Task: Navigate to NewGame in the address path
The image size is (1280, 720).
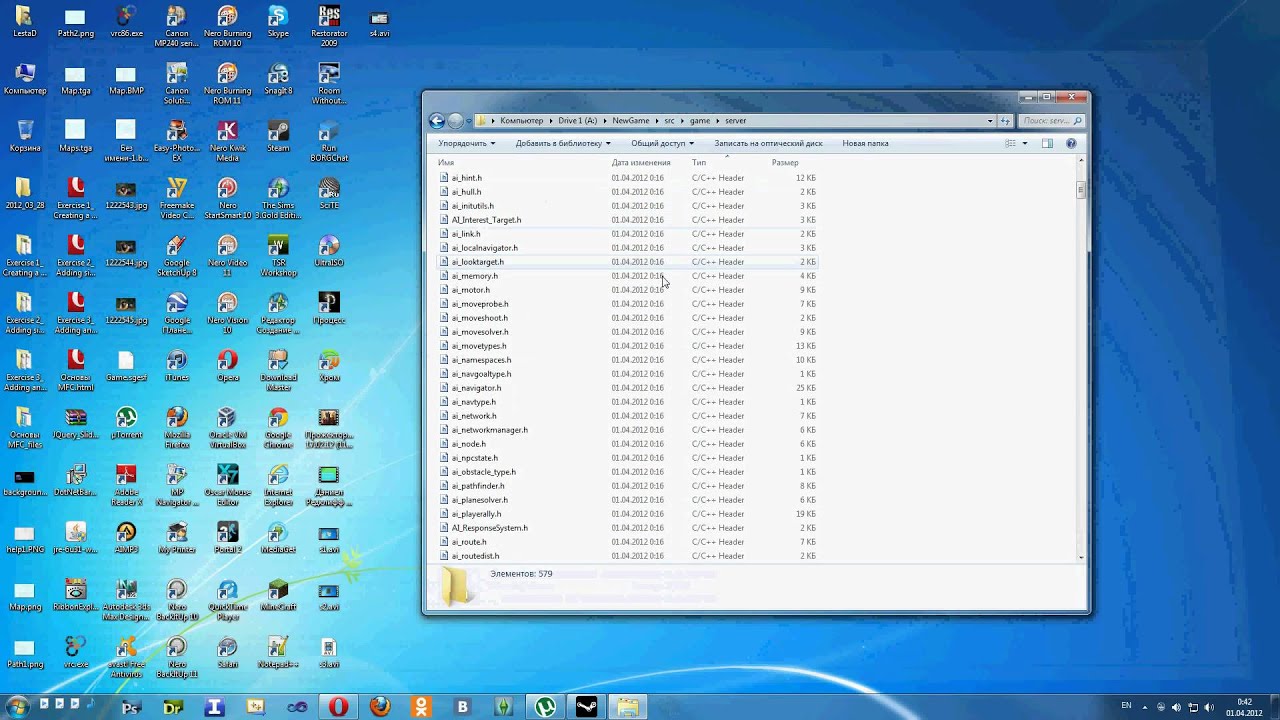Action: point(631,121)
